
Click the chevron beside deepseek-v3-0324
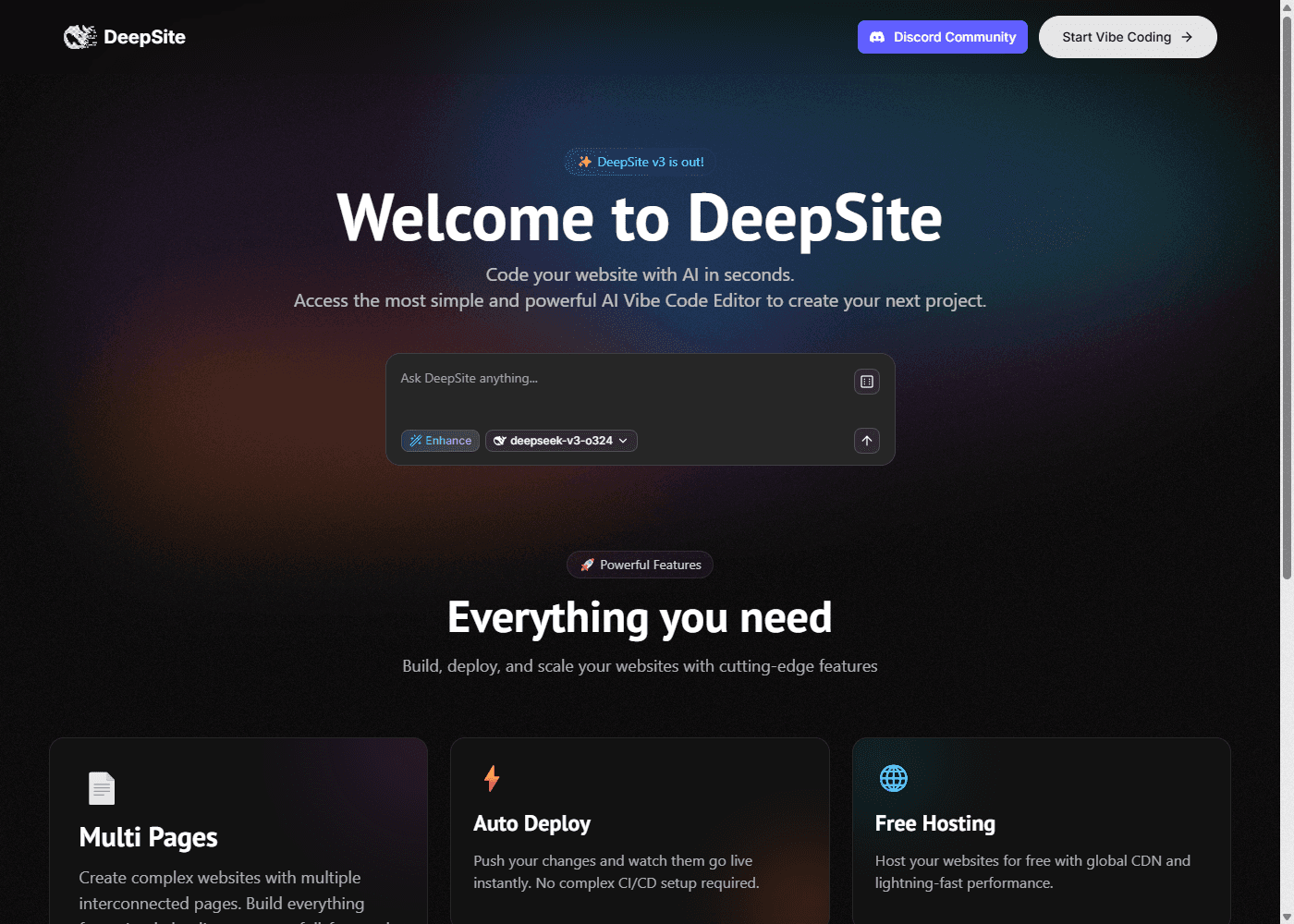point(623,441)
